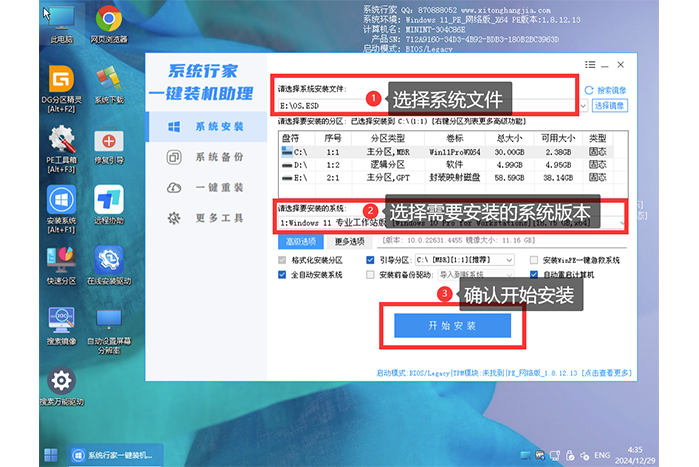Launch 修复引导 boot repair icon

(x=109, y=146)
